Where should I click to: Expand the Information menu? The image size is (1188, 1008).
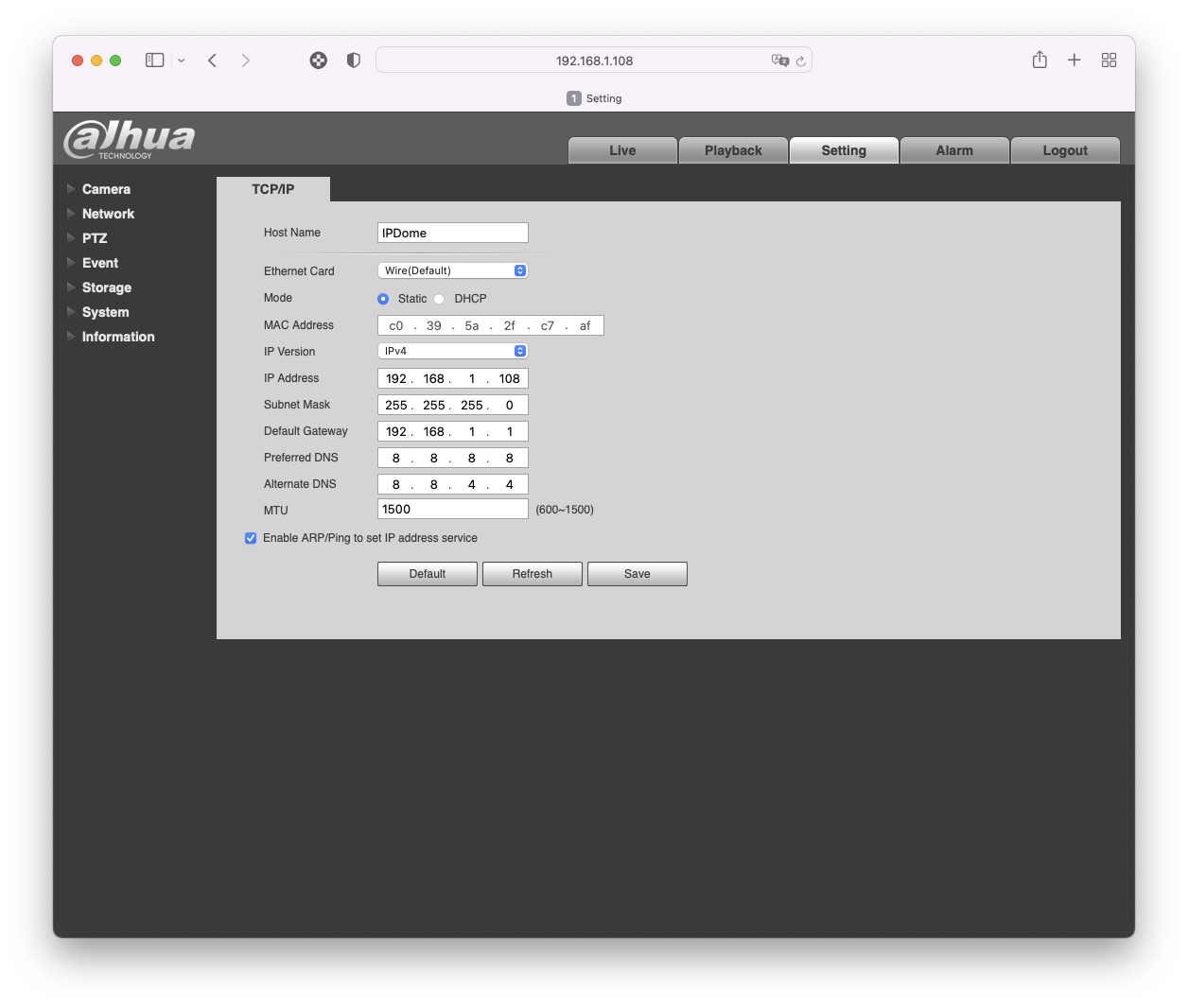[x=117, y=337]
